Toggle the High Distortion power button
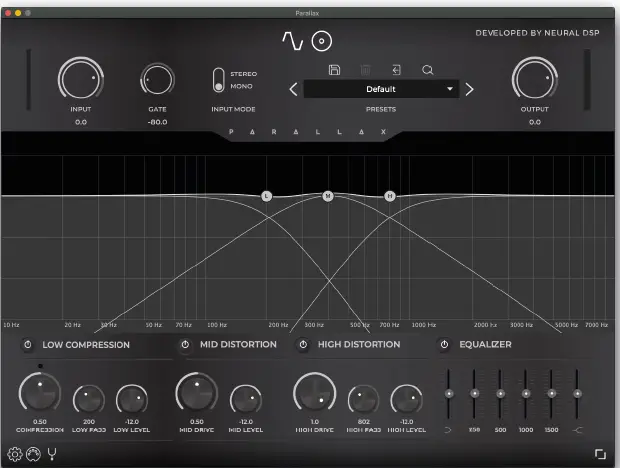 [303, 345]
